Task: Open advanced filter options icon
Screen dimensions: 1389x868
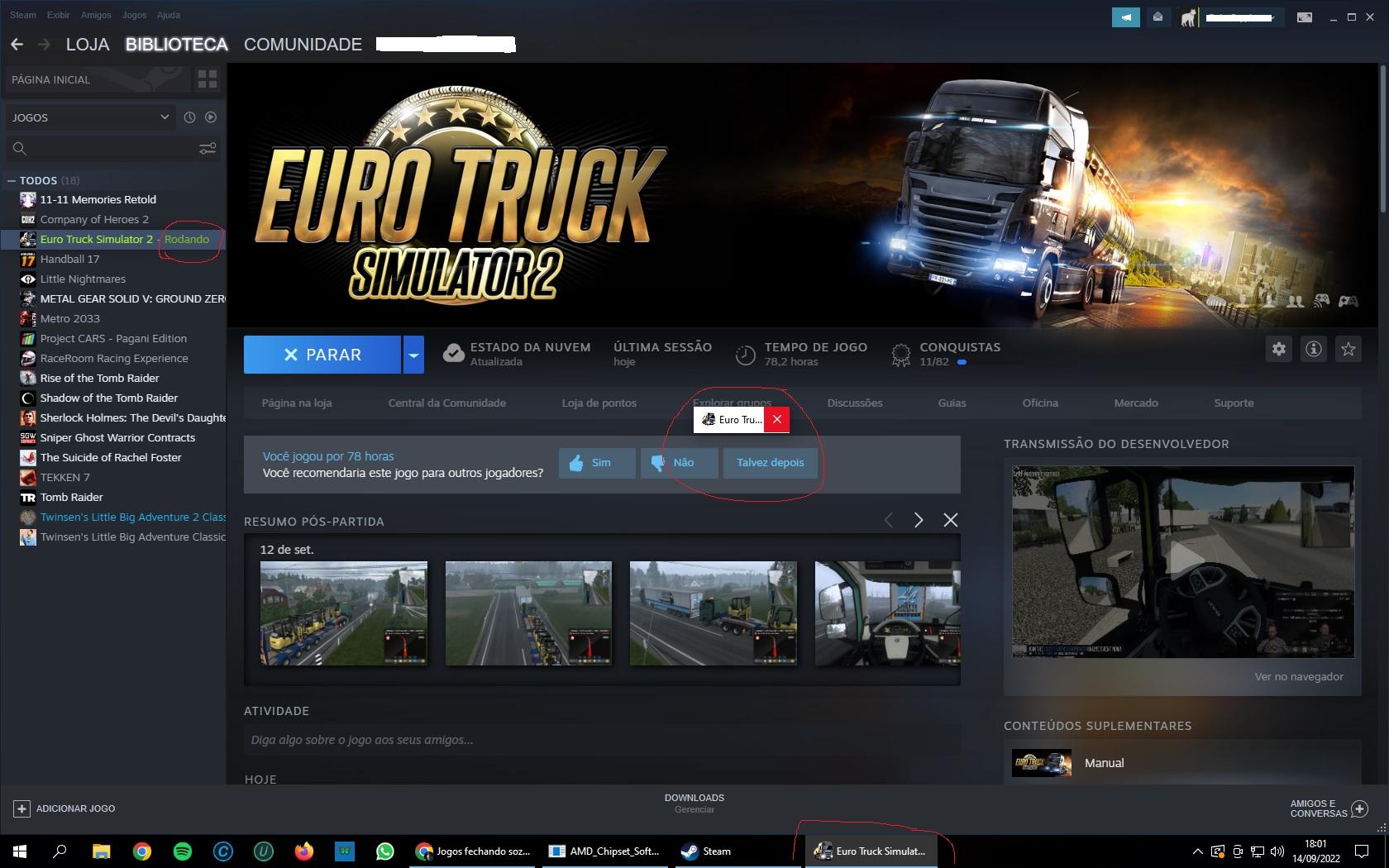Action: click(208, 149)
